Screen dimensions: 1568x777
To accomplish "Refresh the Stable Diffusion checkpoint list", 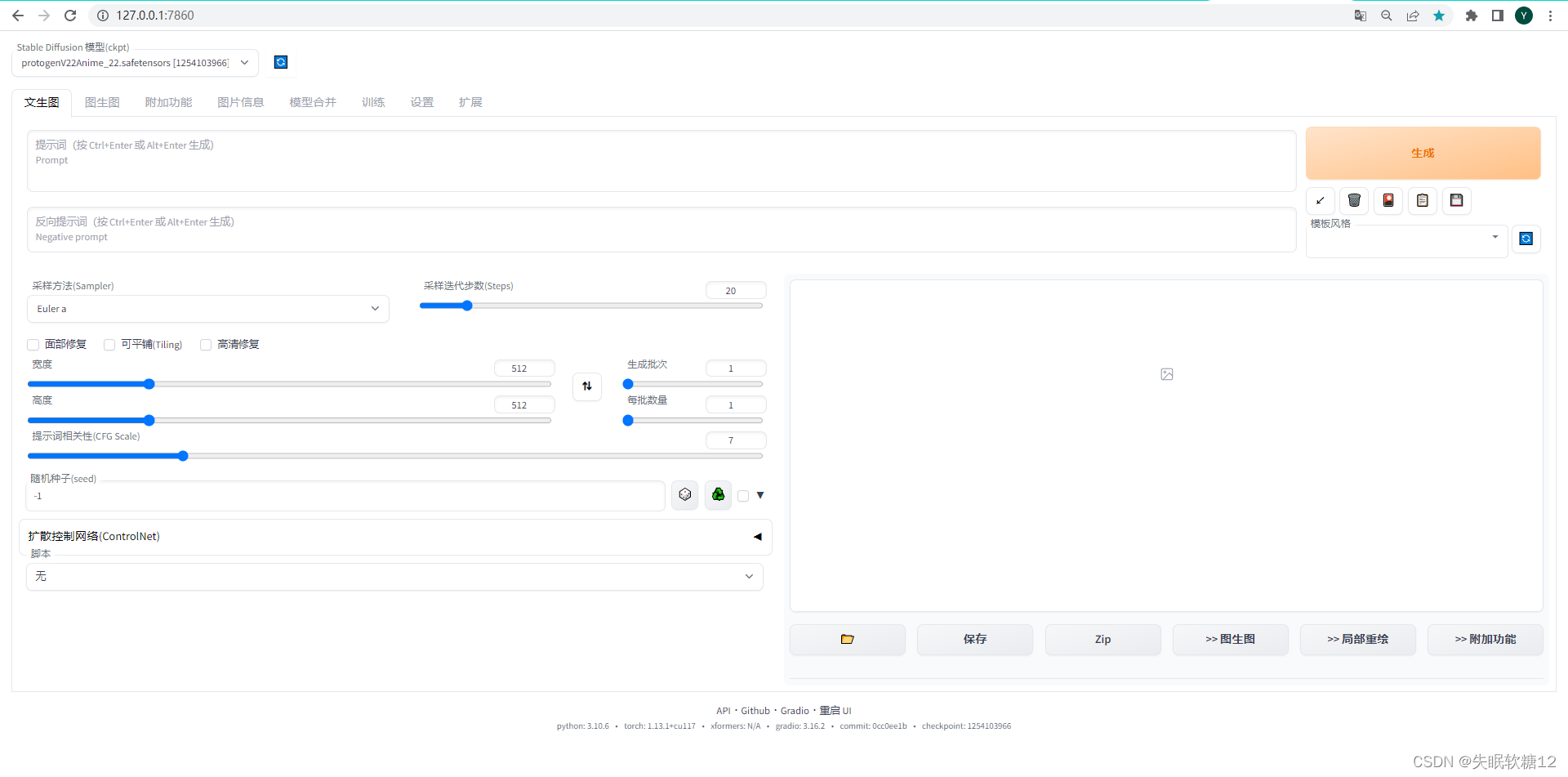I will [x=280, y=62].
